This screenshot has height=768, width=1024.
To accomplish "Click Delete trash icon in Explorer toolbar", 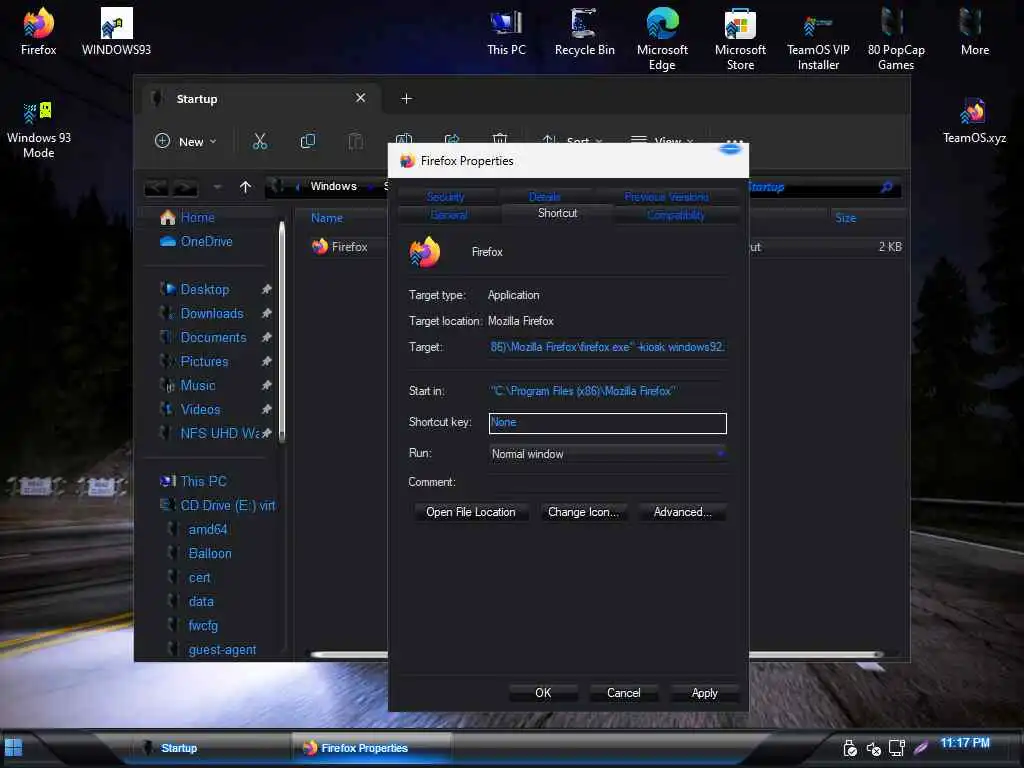I will (500, 138).
